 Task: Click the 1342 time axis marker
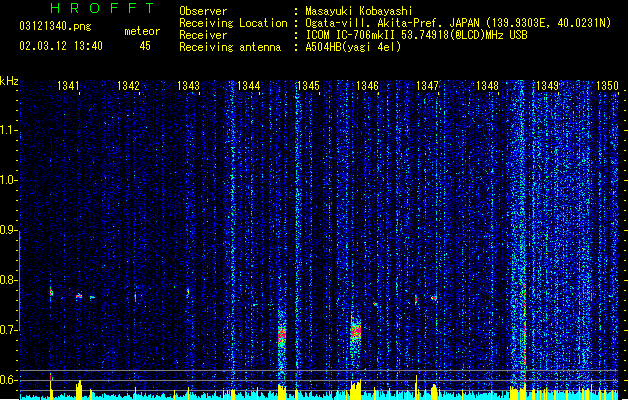pyautogui.click(x=128, y=85)
